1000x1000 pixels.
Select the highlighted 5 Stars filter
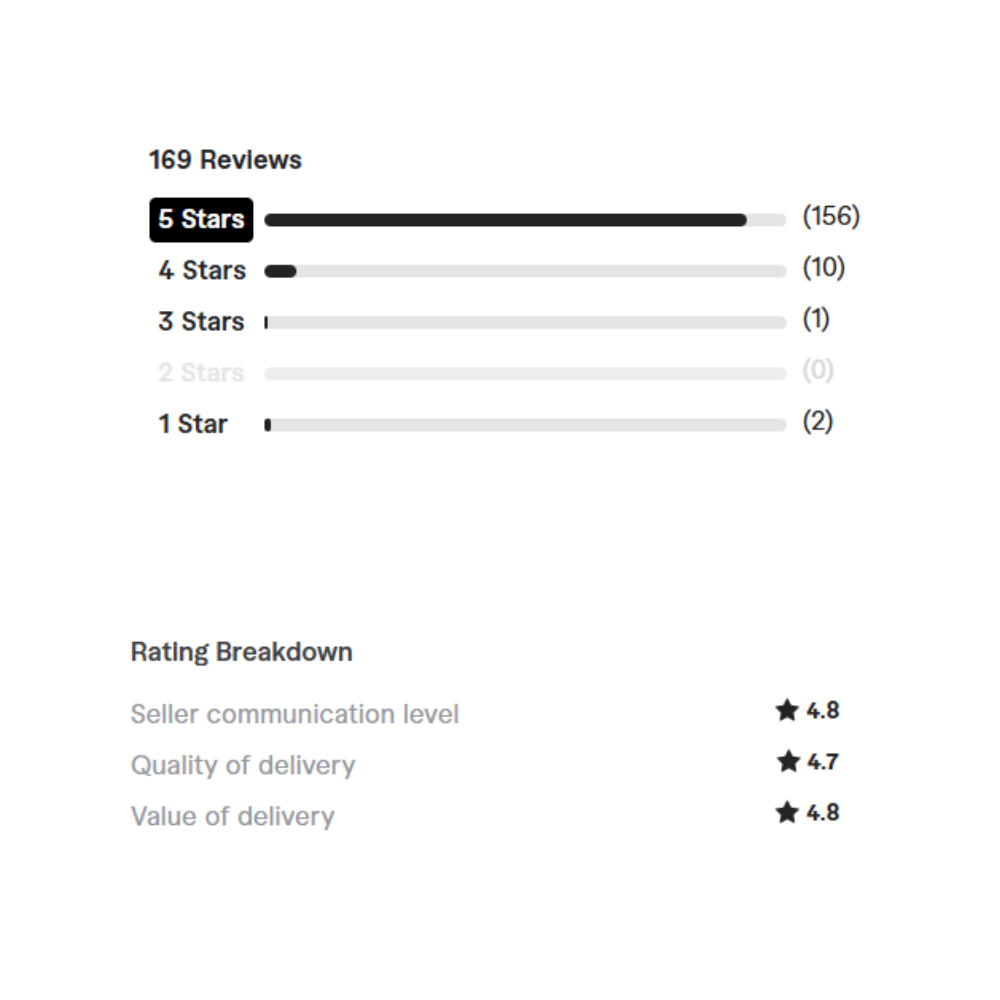(x=201, y=220)
